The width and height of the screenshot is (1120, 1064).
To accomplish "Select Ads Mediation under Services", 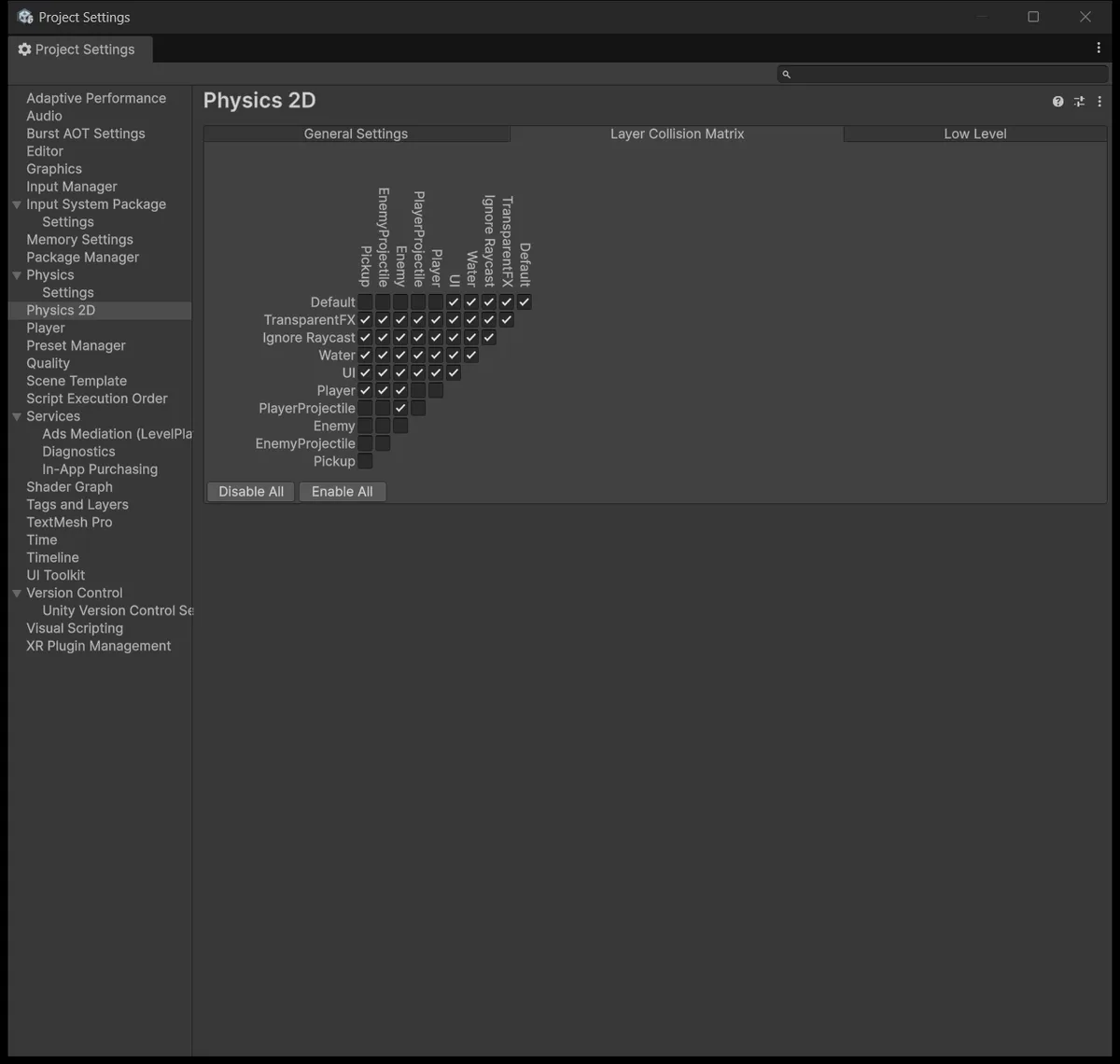I will point(117,434).
